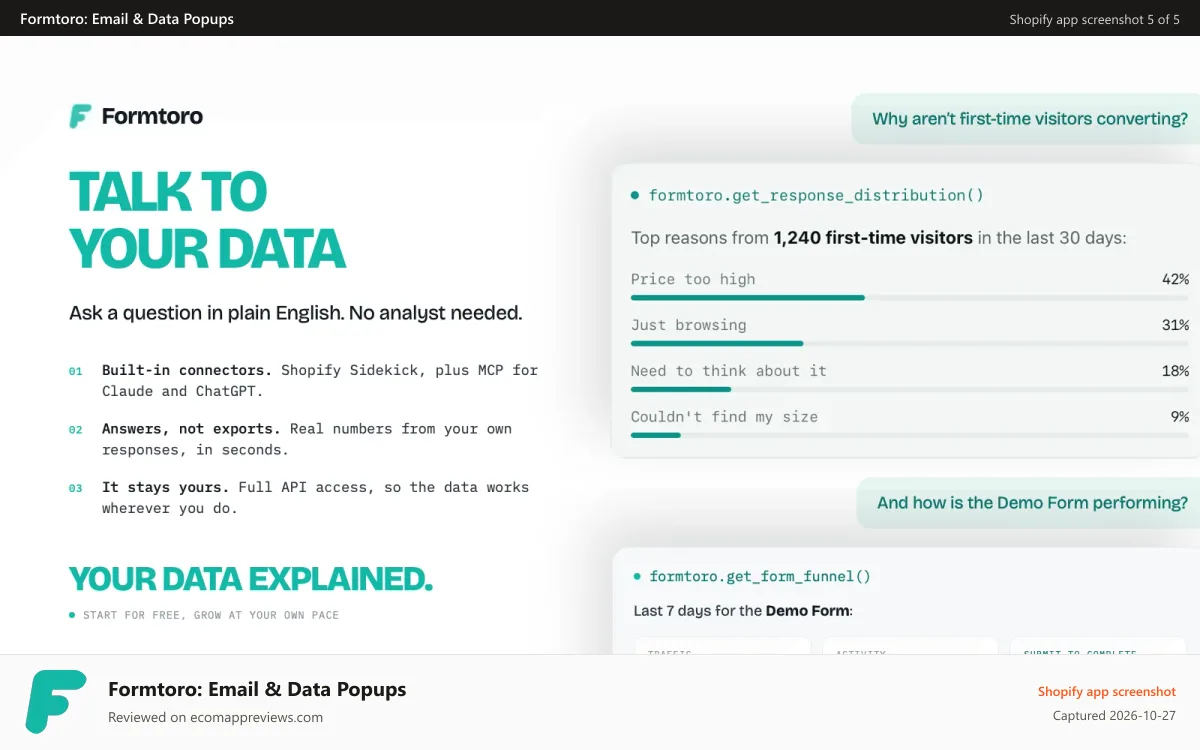Click the 'It stays yours.' bold text
The image size is (1200, 750).
[166, 487]
